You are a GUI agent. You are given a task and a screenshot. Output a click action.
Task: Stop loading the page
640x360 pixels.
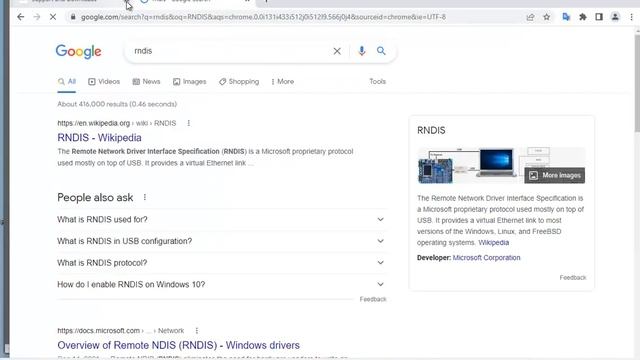(x=53, y=17)
